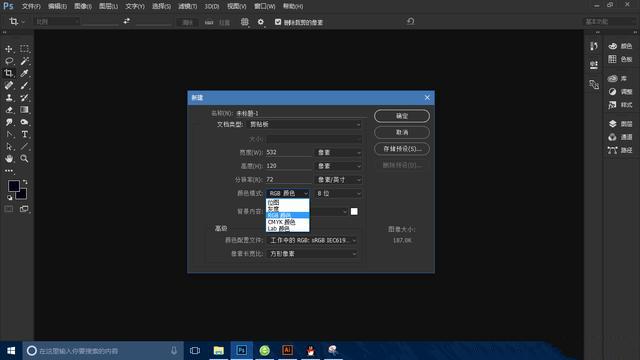Click Save Preset button
This screenshot has width=640, height=360.
[x=402, y=149]
